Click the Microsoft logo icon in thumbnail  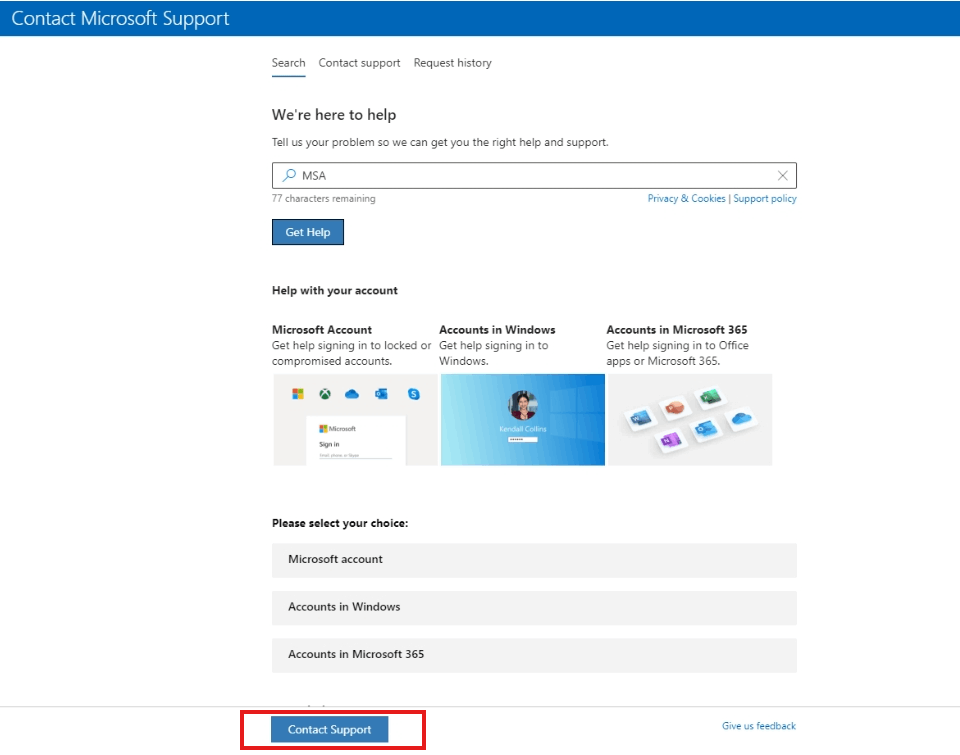(x=298, y=394)
